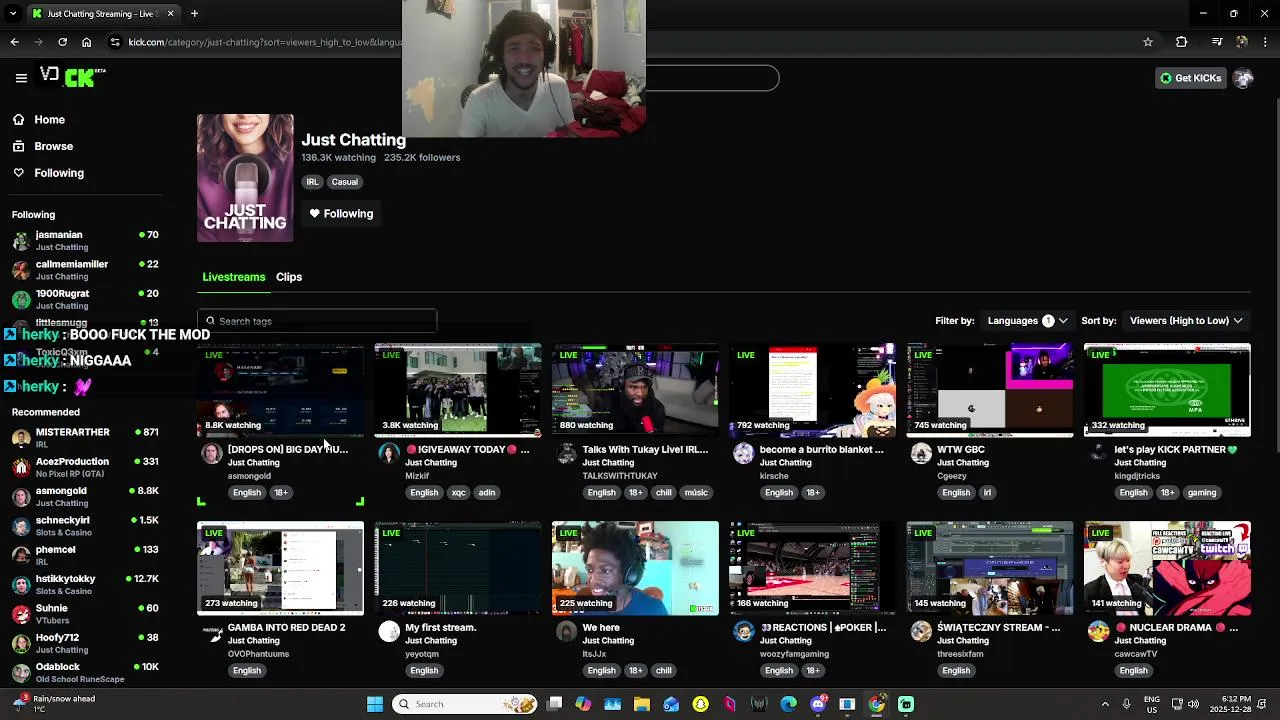This screenshot has height=720, width=1280.
Task: Bookmark this page with the star
Action: pos(1148,42)
